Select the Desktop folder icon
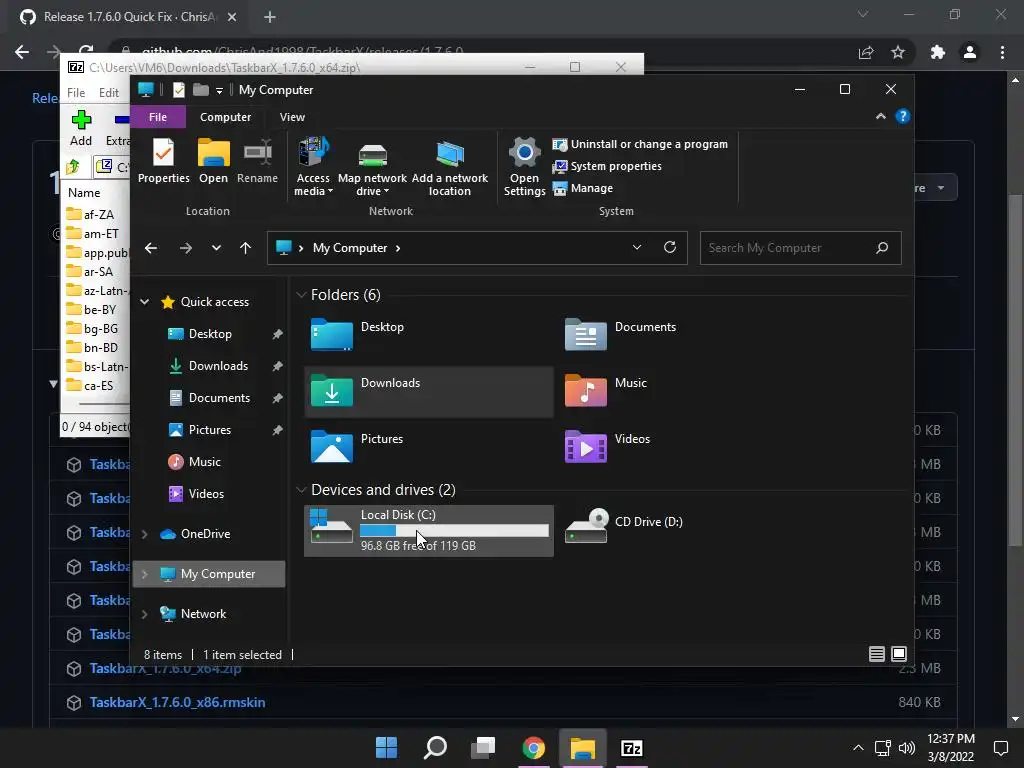1024x768 pixels. 332,335
